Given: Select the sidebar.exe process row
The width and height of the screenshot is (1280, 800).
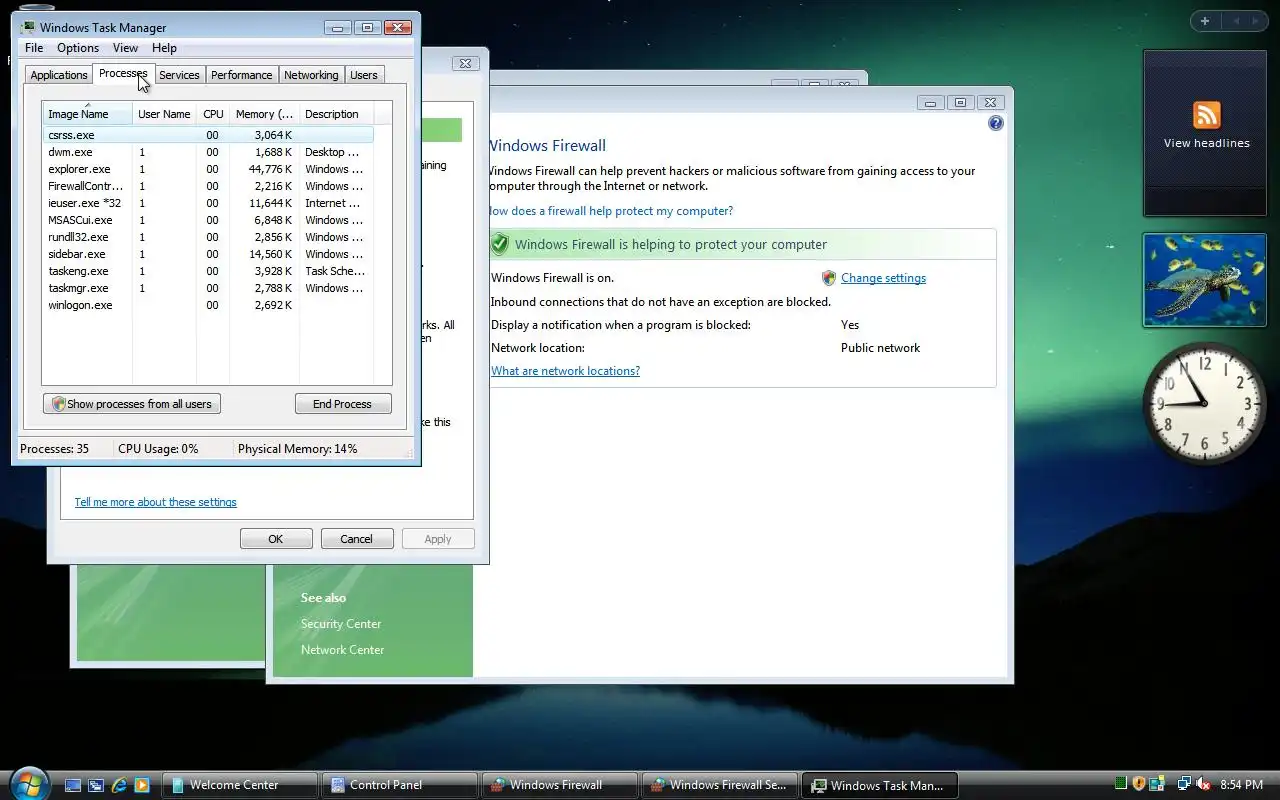Looking at the screenshot, I should [x=208, y=254].
